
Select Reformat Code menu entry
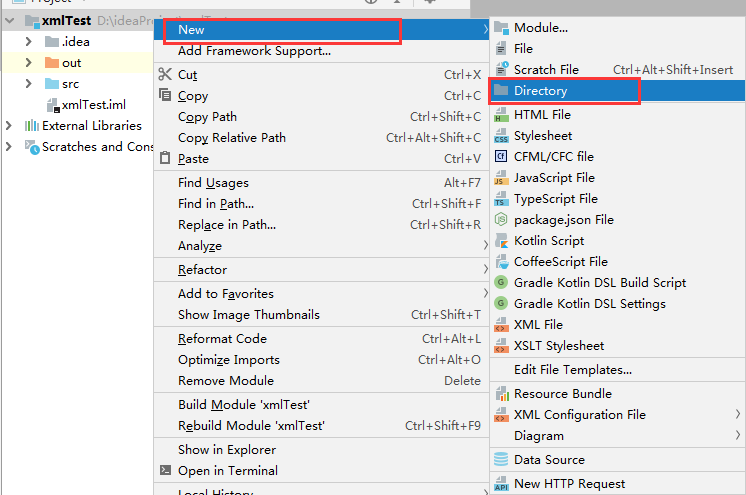[x=222, y=339]
